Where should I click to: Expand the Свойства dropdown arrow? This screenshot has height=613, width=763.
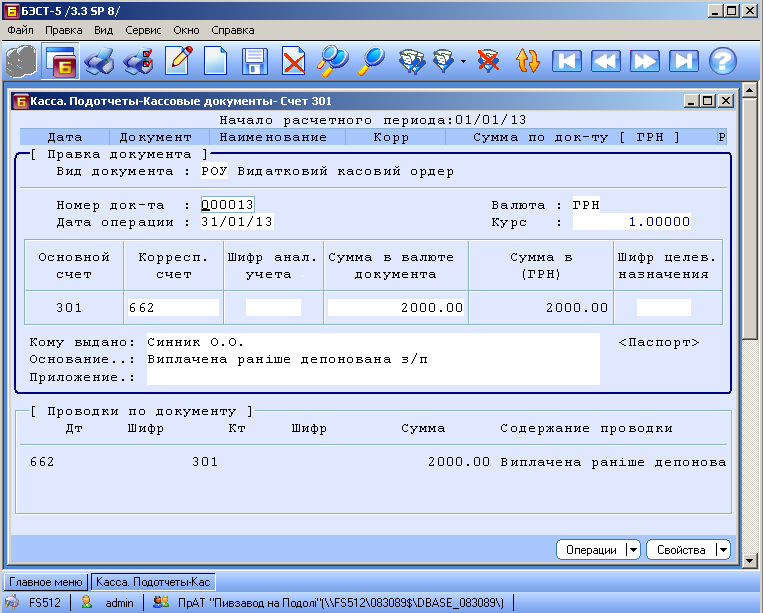(724, 550)
